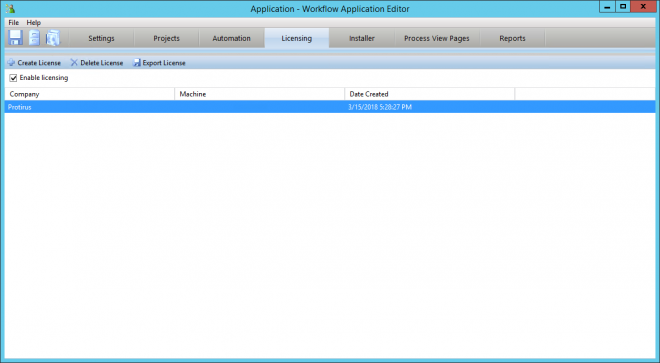Sort by the Date Created column header
This screenshot has width=660, height=363.
point(429,94)
